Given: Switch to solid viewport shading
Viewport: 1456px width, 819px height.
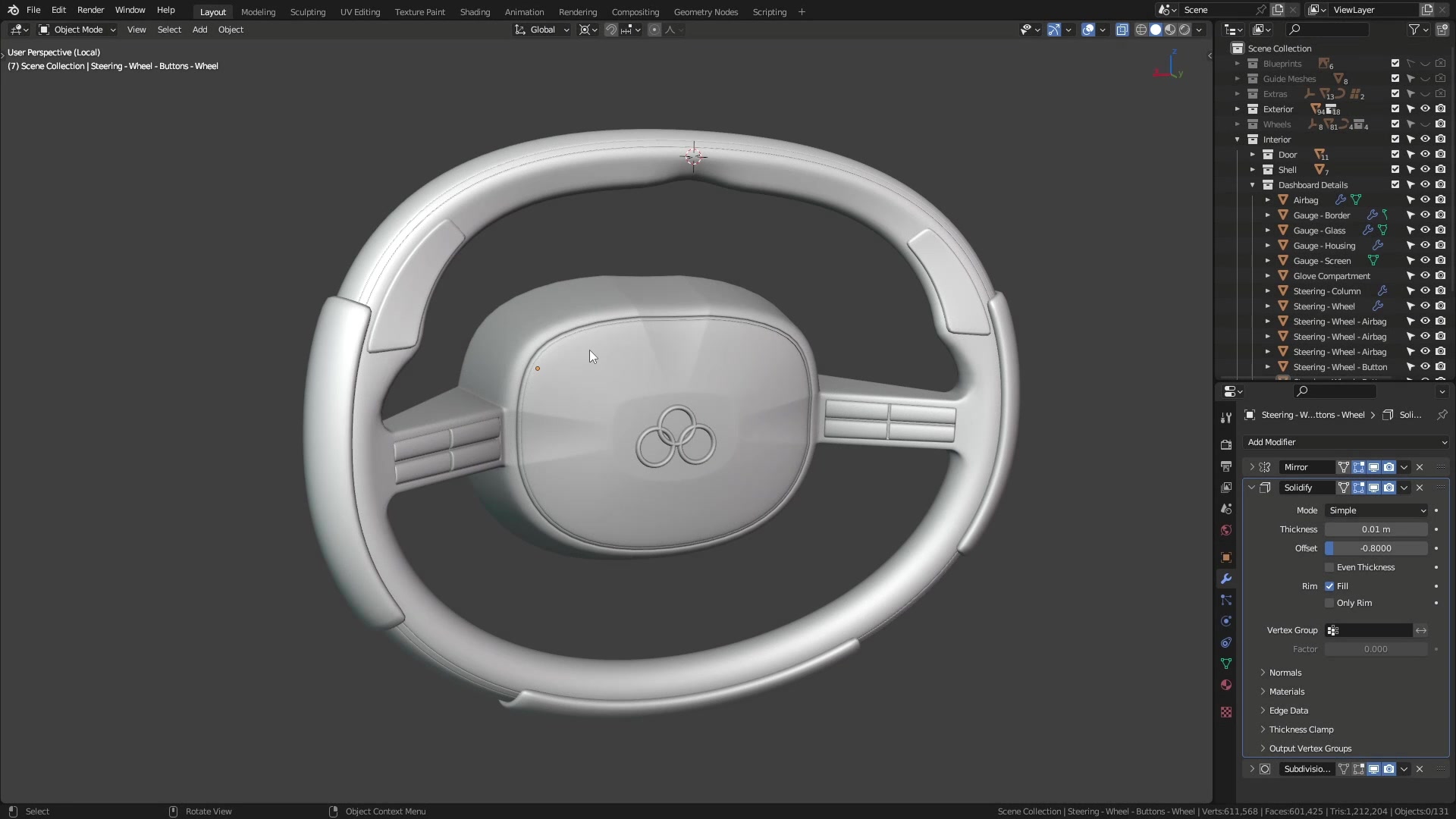Looking at the screenshot, I should tap(1156, 30).
